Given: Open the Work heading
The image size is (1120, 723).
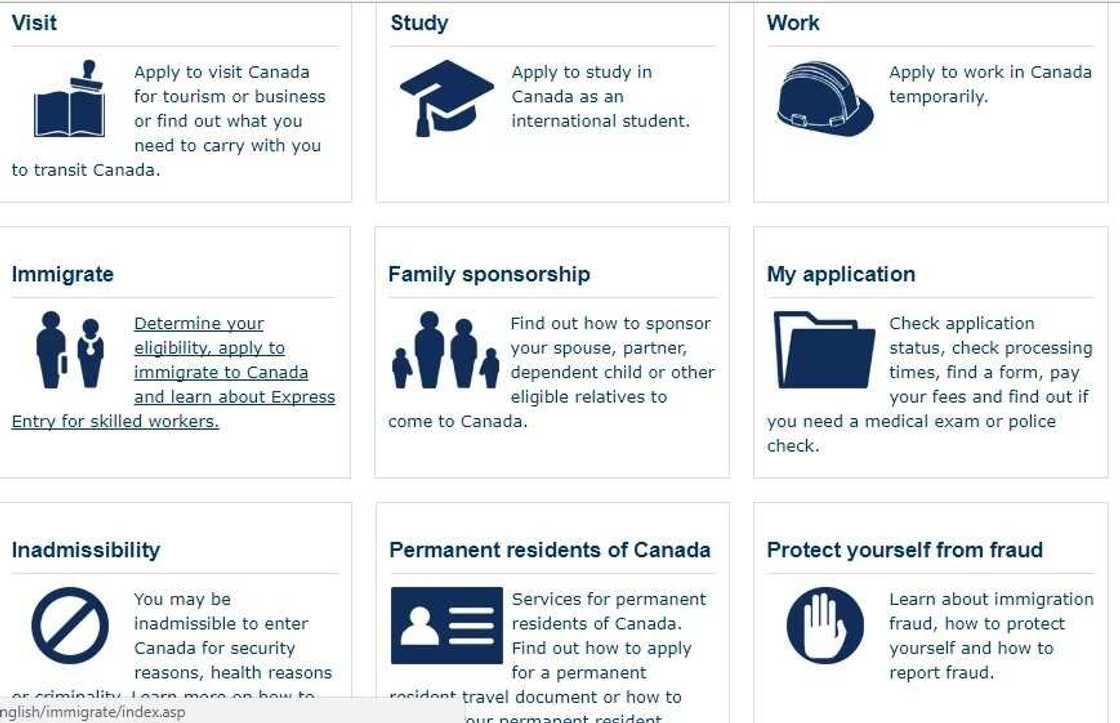Looking at the screenshot, I should tap(793, 23).
